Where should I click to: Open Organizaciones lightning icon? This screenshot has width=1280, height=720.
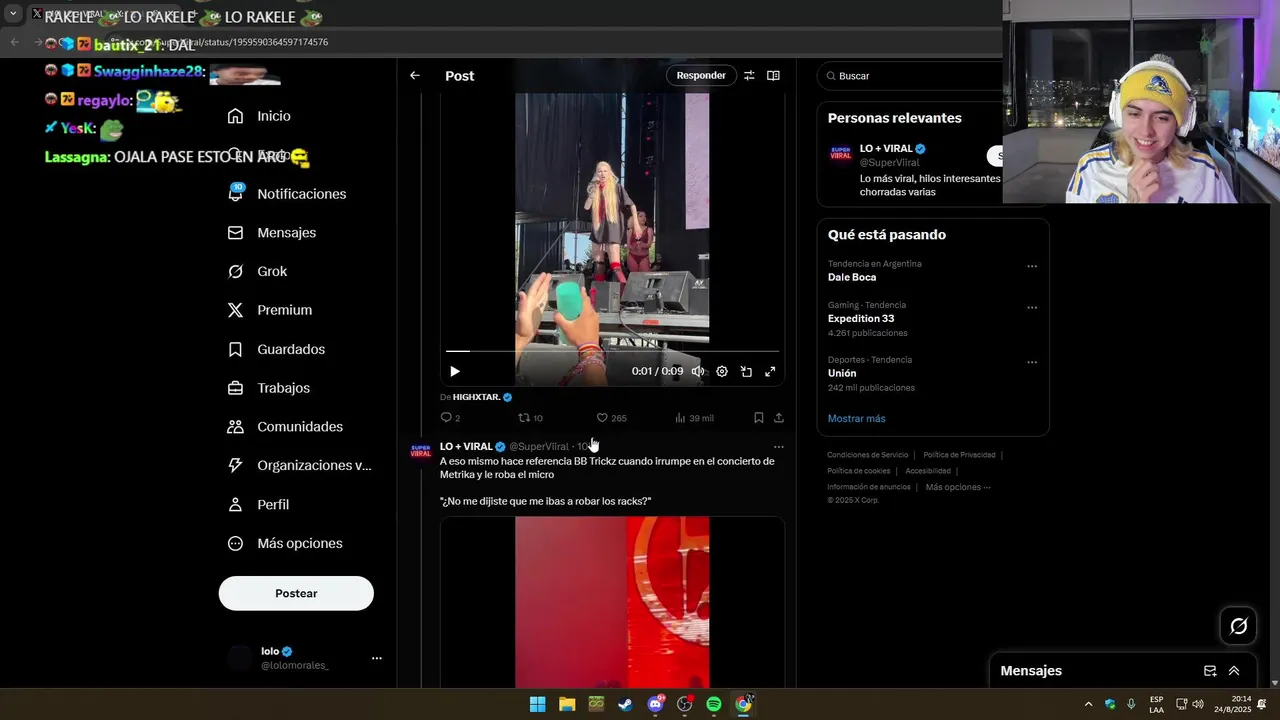click(x=235, y=465)
